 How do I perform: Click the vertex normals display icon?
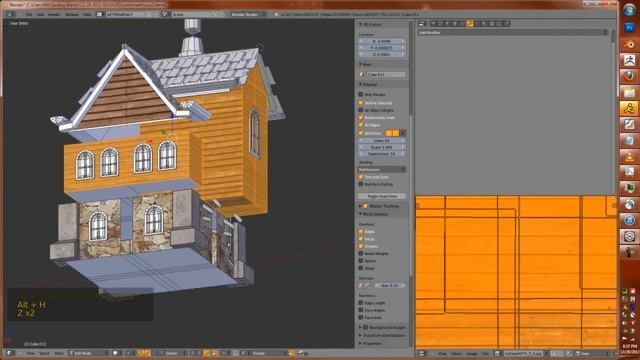[361, 285]
